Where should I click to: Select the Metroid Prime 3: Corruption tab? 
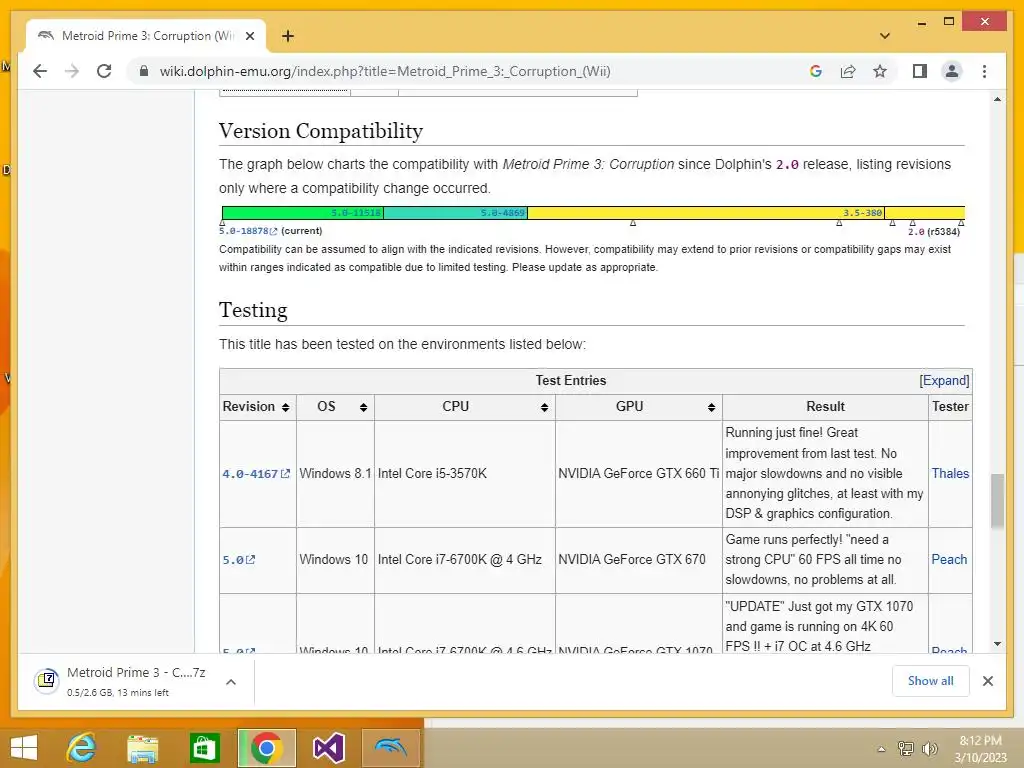(x=146, y=36)
